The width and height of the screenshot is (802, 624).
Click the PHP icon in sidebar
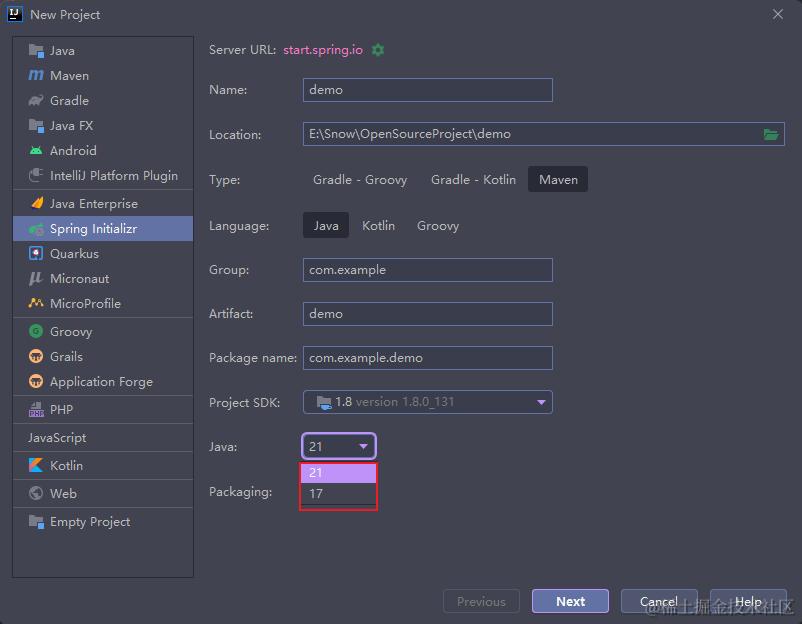click(36, 409)
